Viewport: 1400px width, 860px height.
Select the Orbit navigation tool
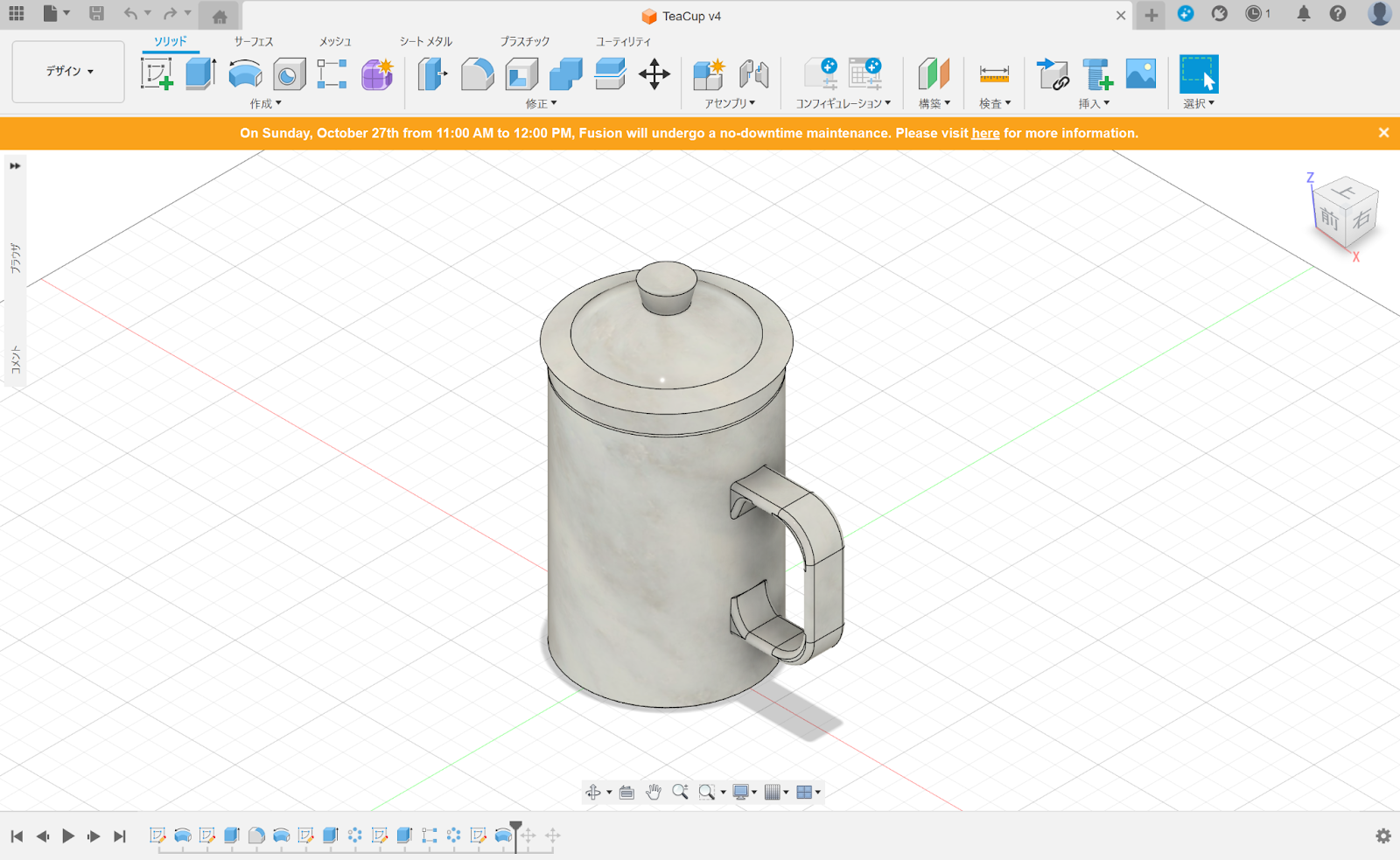(x=593, y=792)
